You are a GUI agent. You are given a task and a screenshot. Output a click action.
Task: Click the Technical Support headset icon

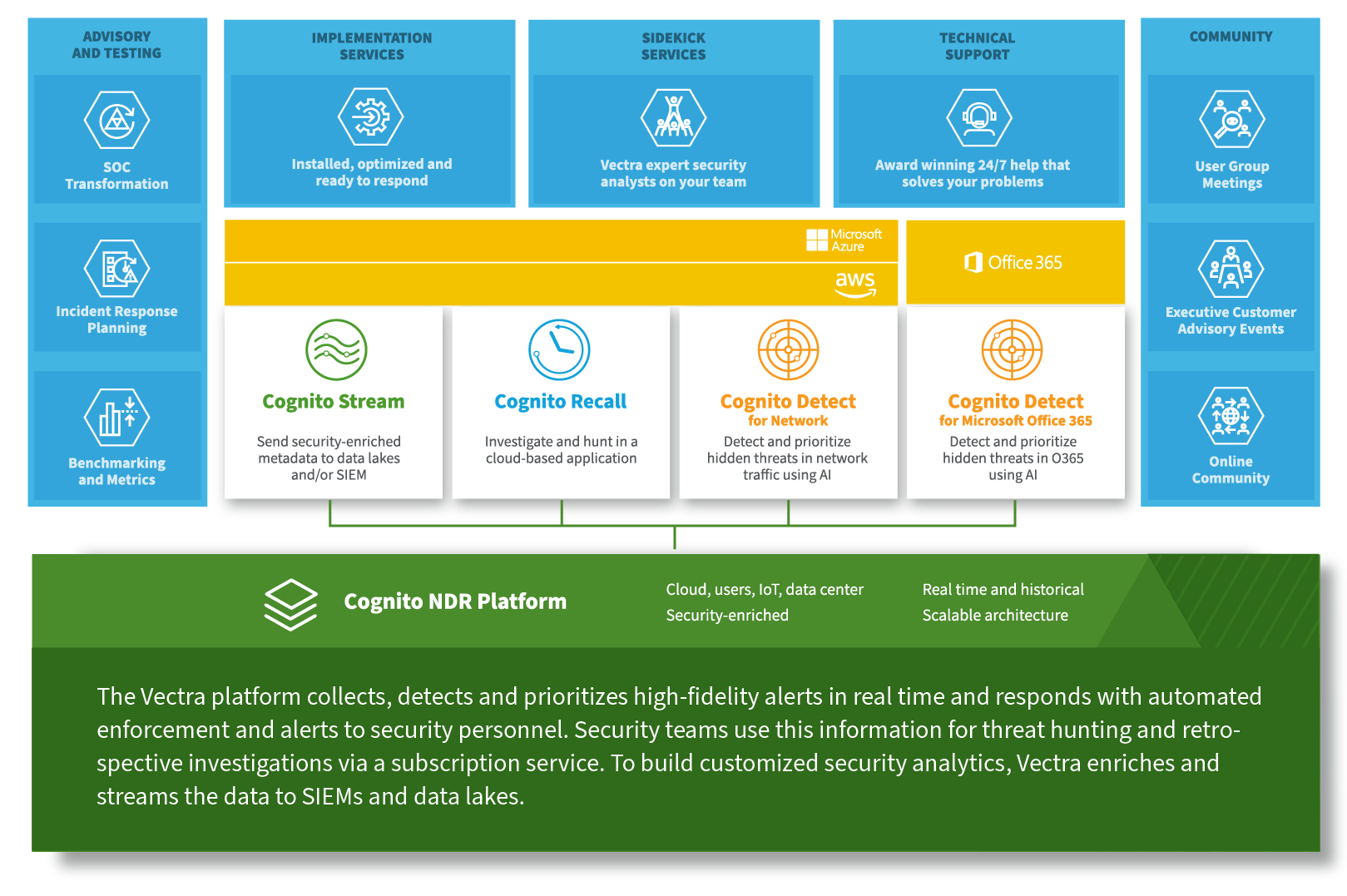pyautogui.click(x=978, y=116)
